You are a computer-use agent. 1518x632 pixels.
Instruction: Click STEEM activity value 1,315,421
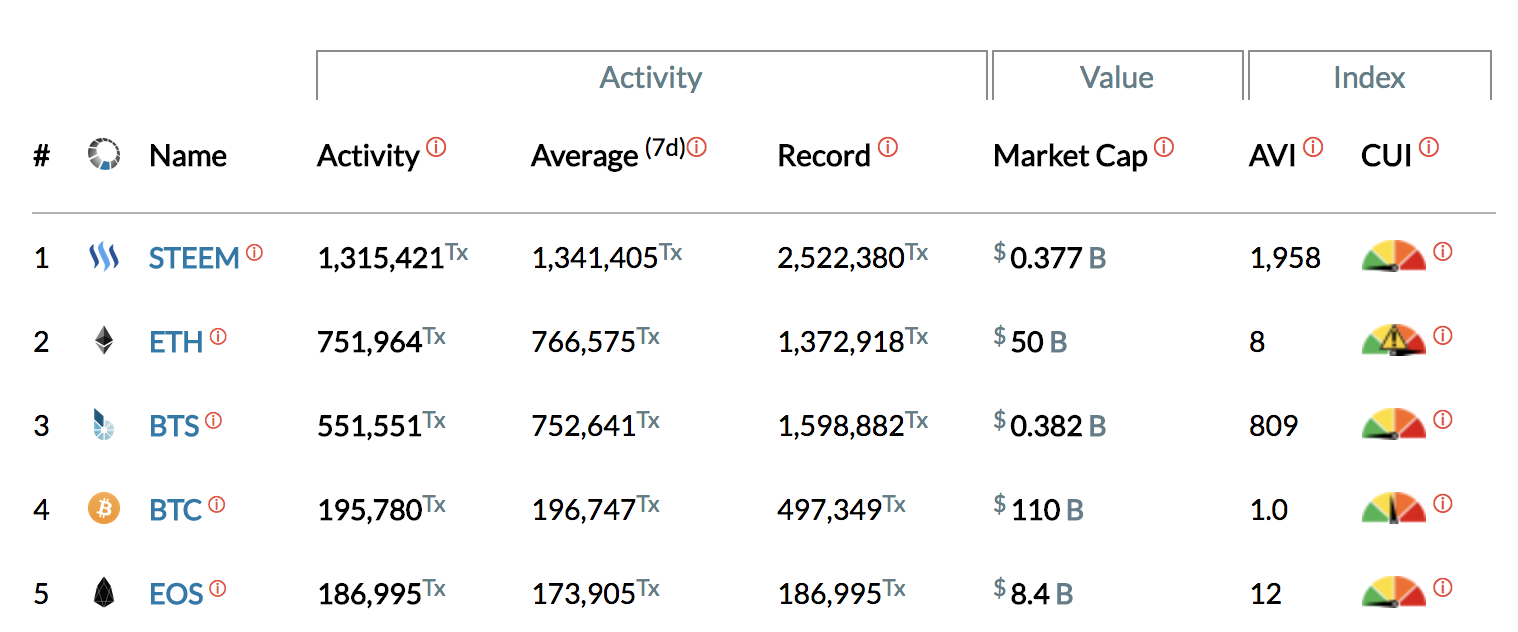pos(380,259)
